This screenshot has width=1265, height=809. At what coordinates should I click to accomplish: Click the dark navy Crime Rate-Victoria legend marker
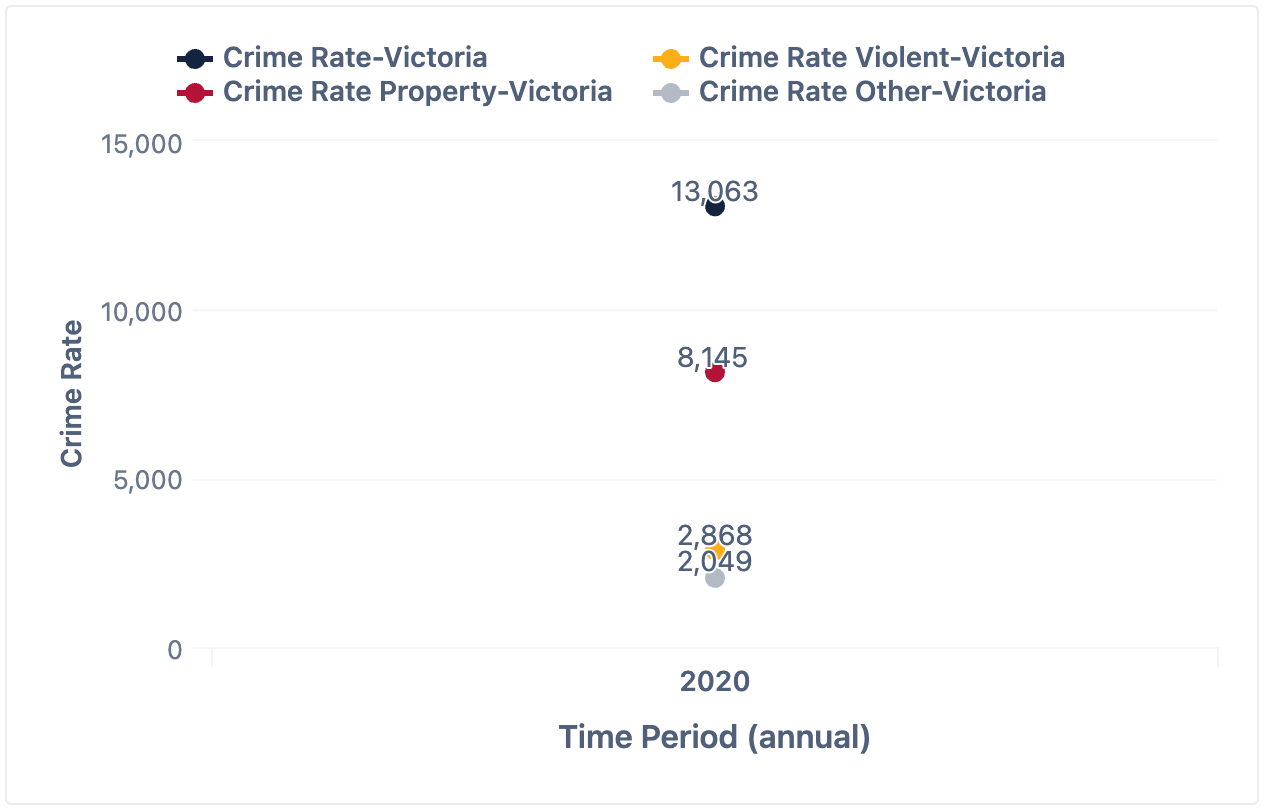tap(195, 58)
